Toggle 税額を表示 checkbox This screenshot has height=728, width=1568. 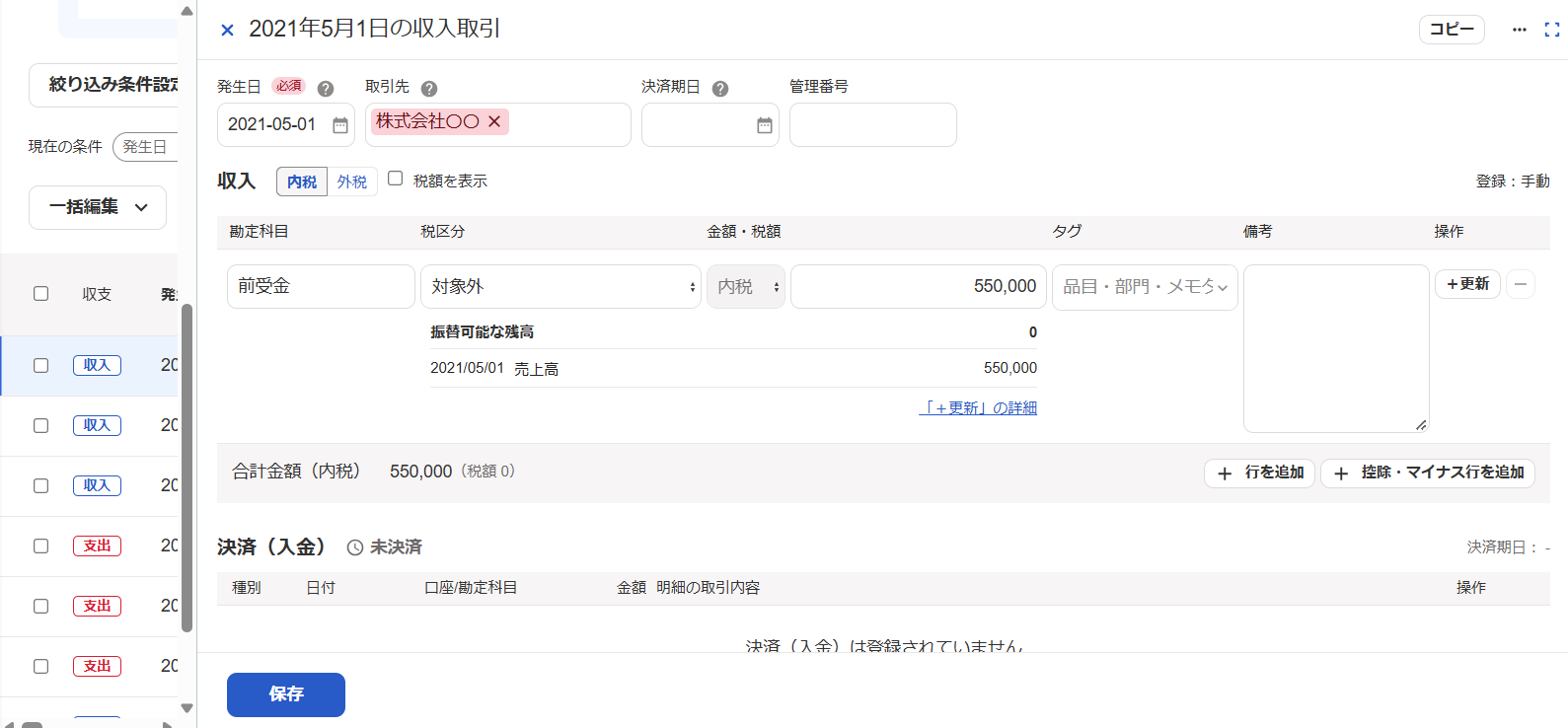click(x=396, y=179)
